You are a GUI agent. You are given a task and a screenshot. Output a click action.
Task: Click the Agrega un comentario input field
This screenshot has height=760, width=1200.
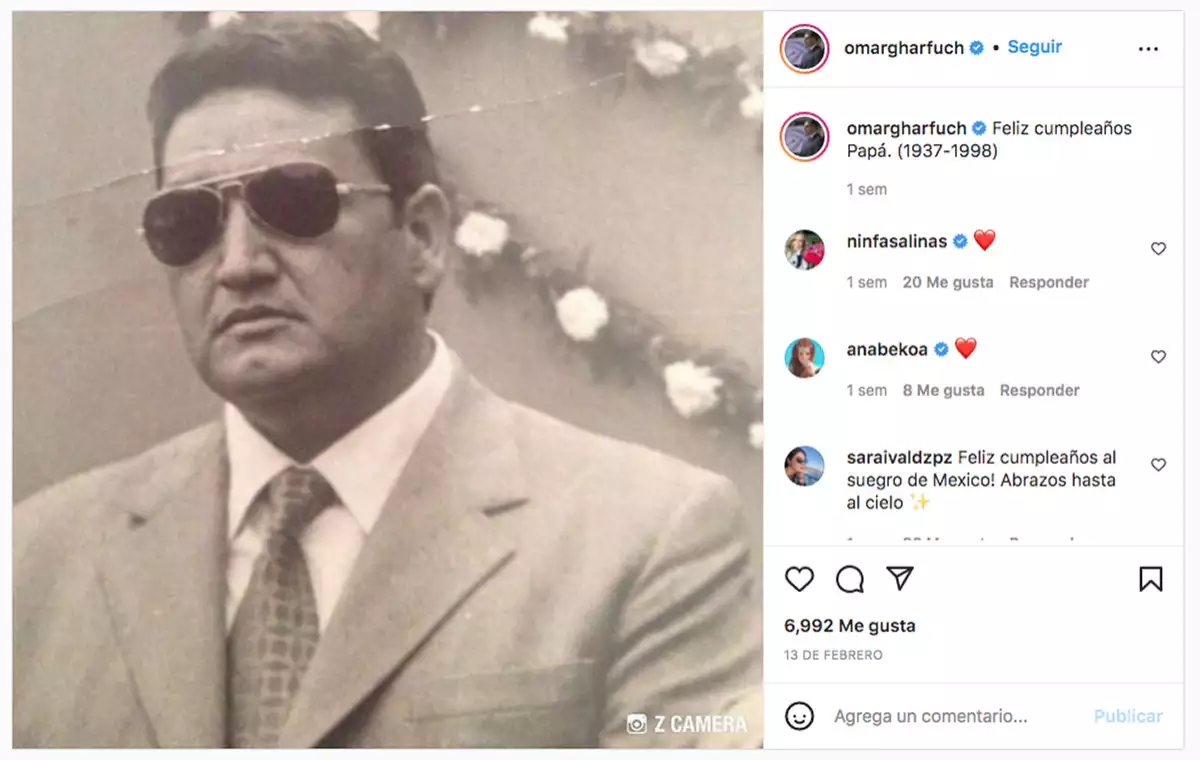pyautogui.click(x=930, y=716)
